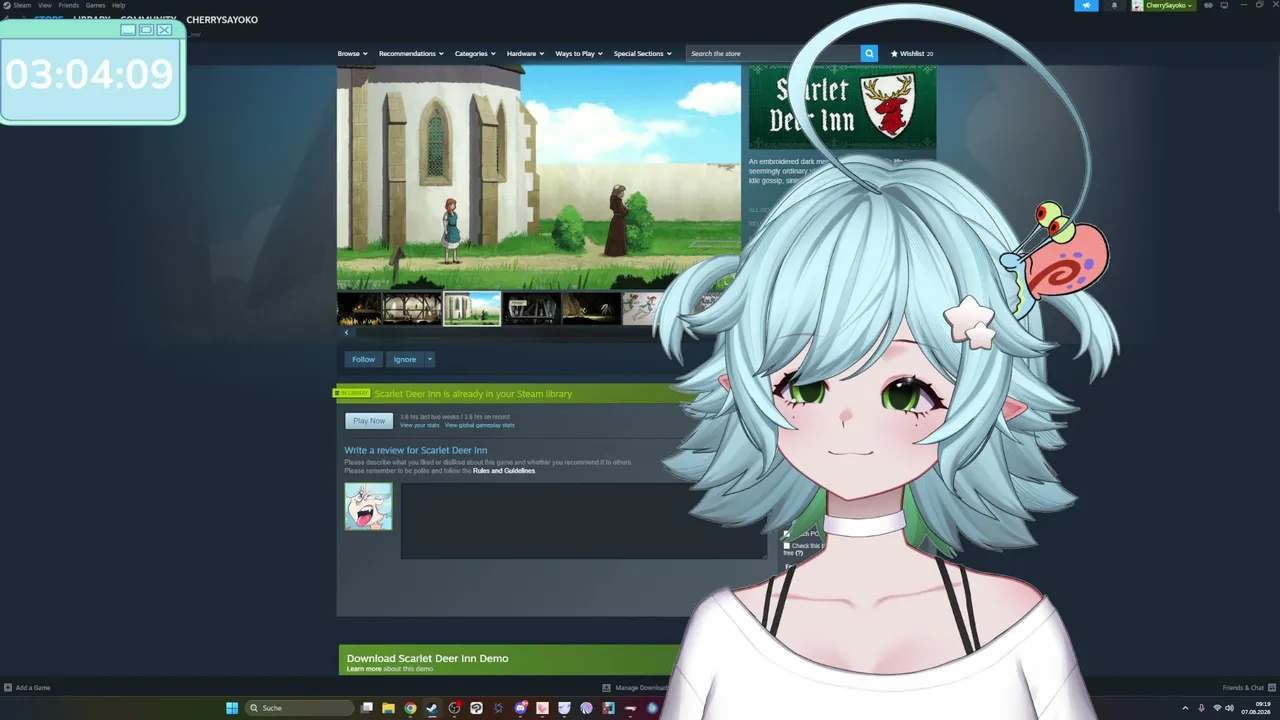Click the volume icon in system tray
Image resolution: width=1280 pixels, height=720 pixels.
coord(1229,708)
